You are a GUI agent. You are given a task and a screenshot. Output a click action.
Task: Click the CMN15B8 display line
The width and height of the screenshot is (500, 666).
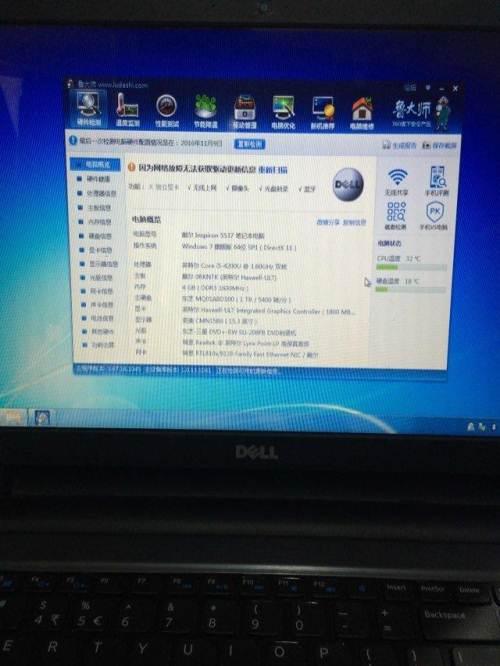[220, 321]
